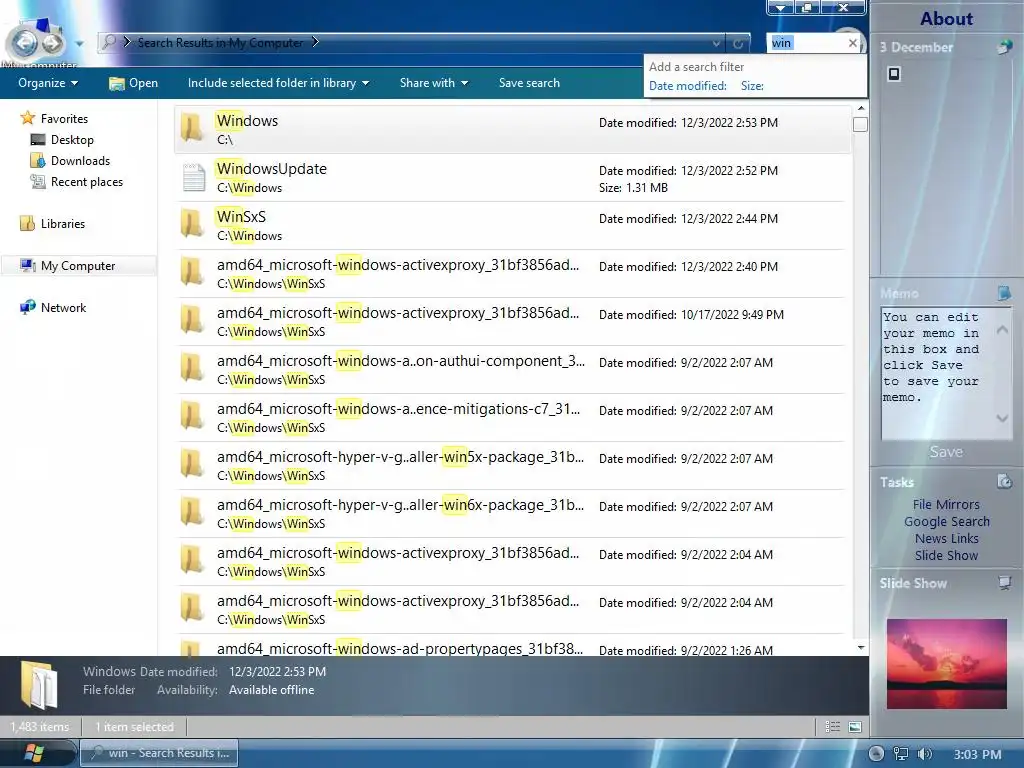Open the File Mirrors task link
Screen dimensions: 1024x768
[946, 504]
